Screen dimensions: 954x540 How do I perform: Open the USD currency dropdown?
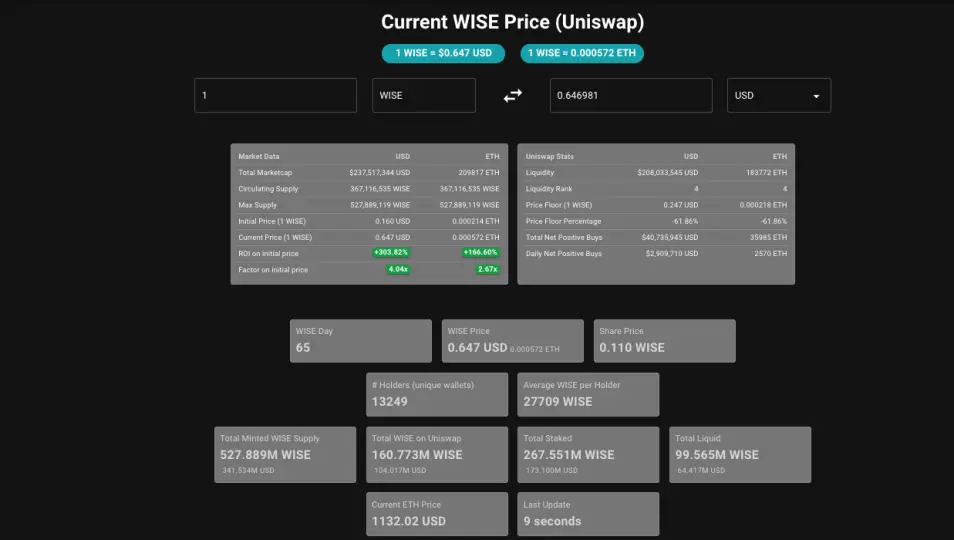point(779,95)
